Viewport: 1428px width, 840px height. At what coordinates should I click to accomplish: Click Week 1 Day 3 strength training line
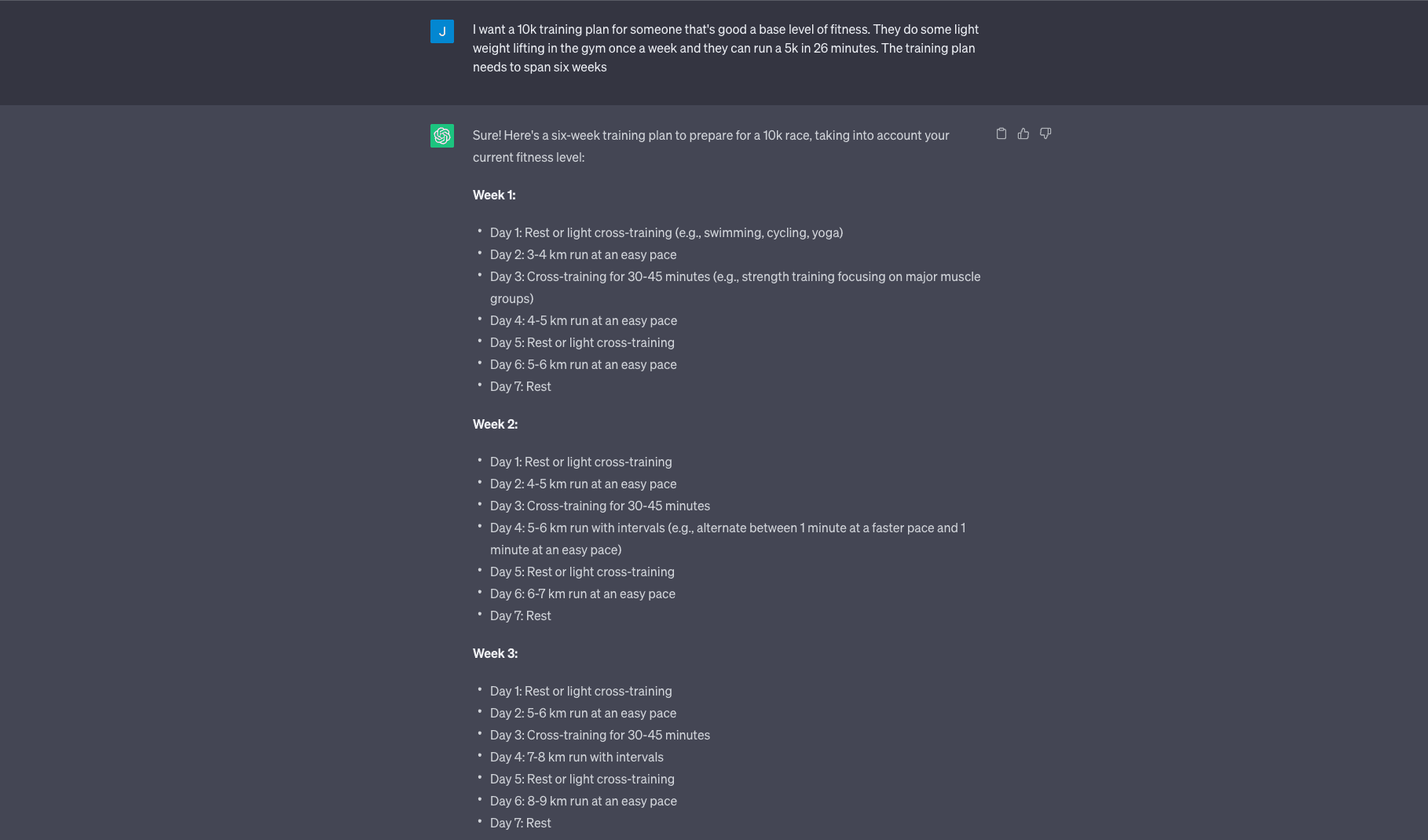click(735, 287)
